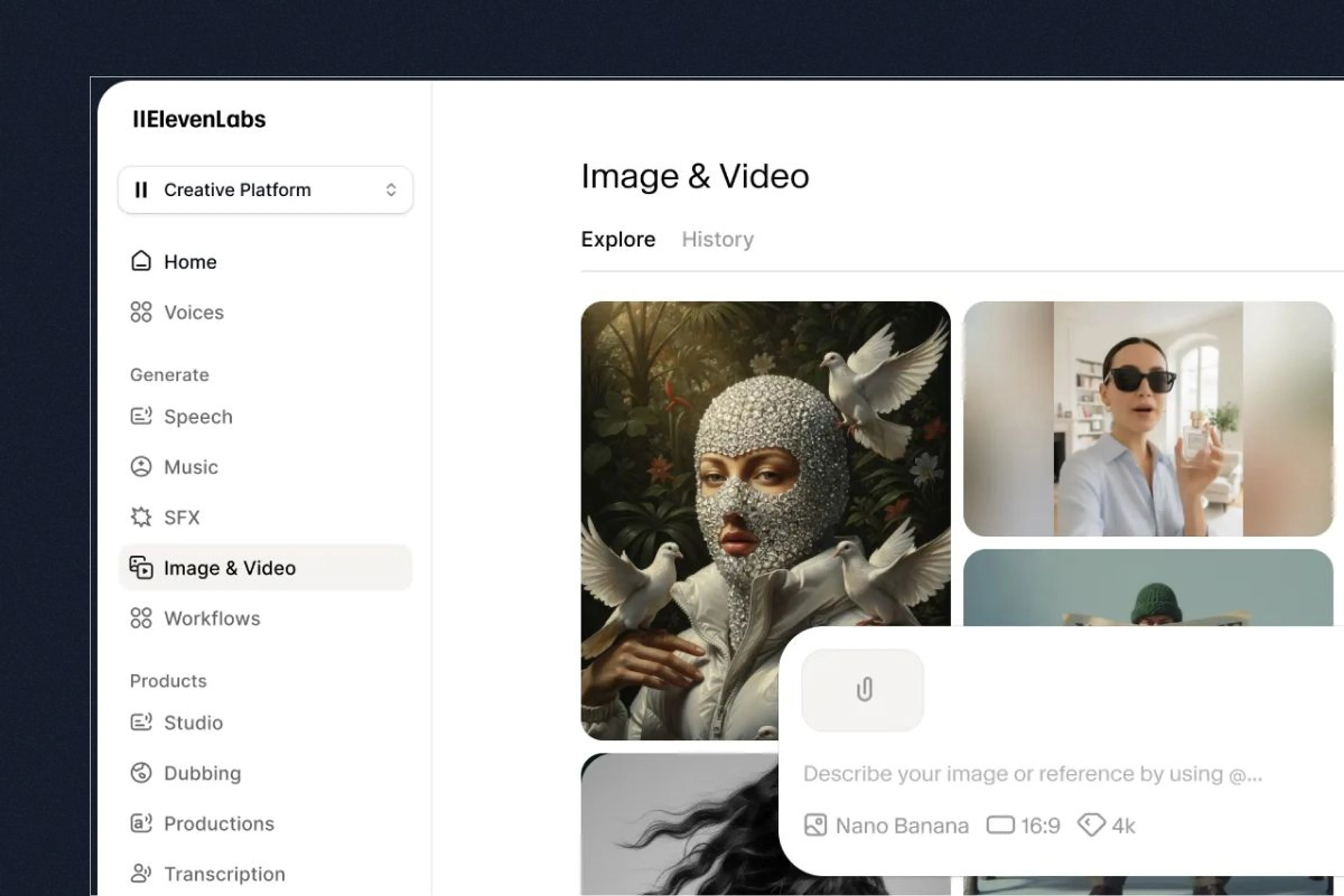1344x896 pixels.
Task: Click the Speech generator icon
Action: [x=140, y=416]
